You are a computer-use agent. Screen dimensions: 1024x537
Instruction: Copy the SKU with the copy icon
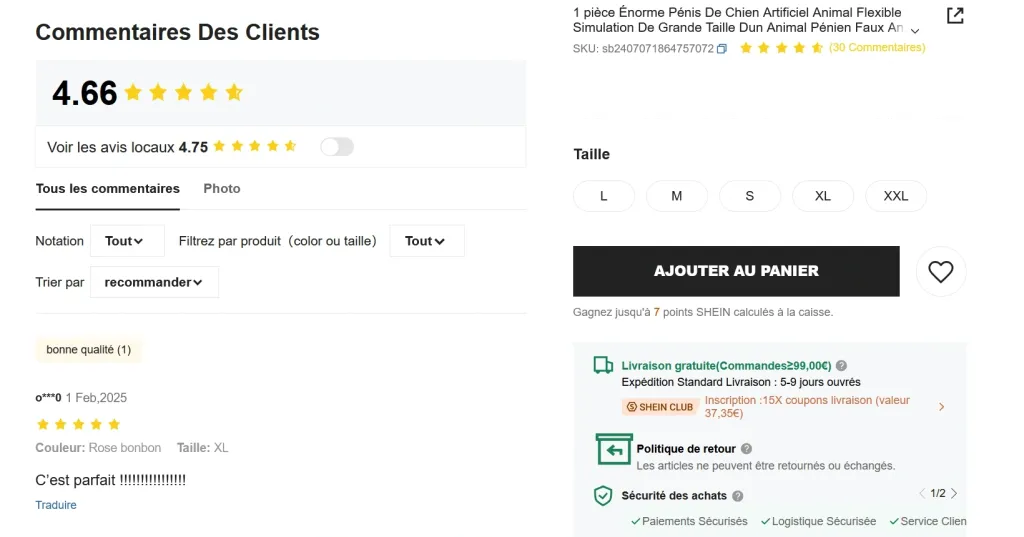pos(722,48)
